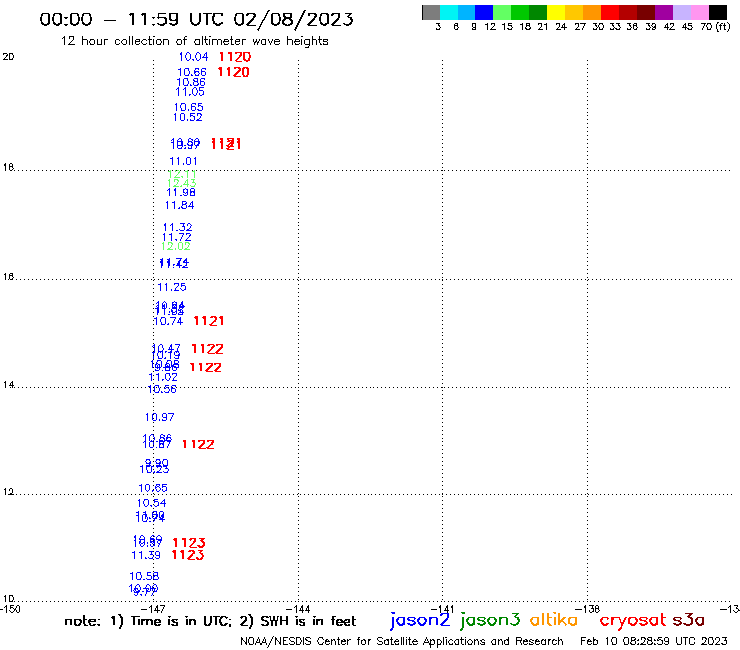This screenshot has width=740, height=650.
Task: Click the wave height value 11.01
Action: (x=183, y=161)
